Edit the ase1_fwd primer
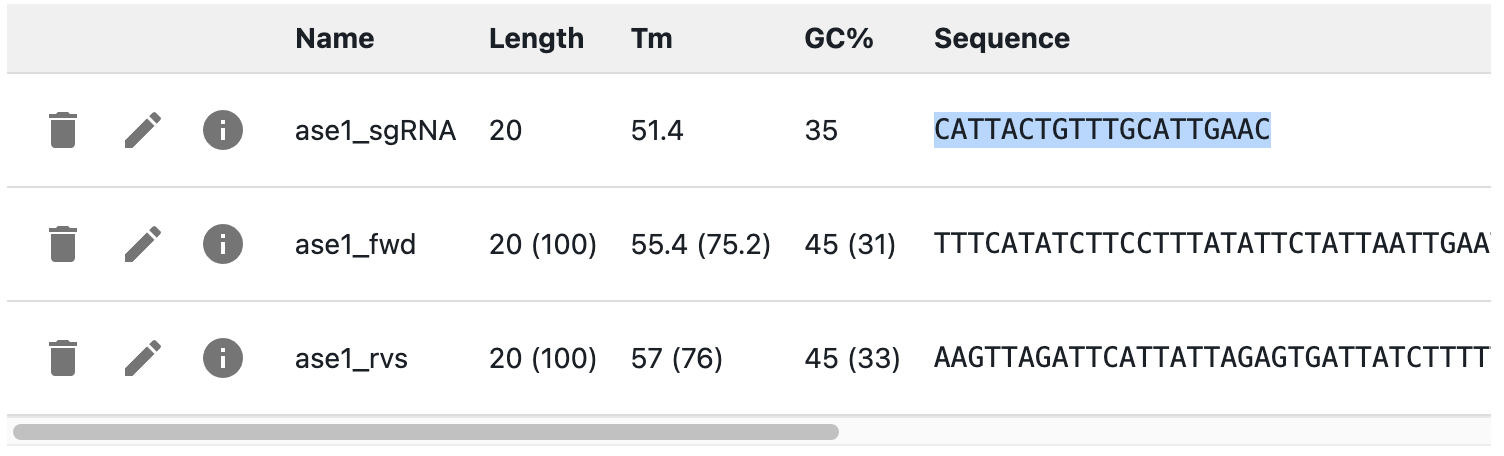The height and width of the screenshot is (456, 1504). [142, 244]
